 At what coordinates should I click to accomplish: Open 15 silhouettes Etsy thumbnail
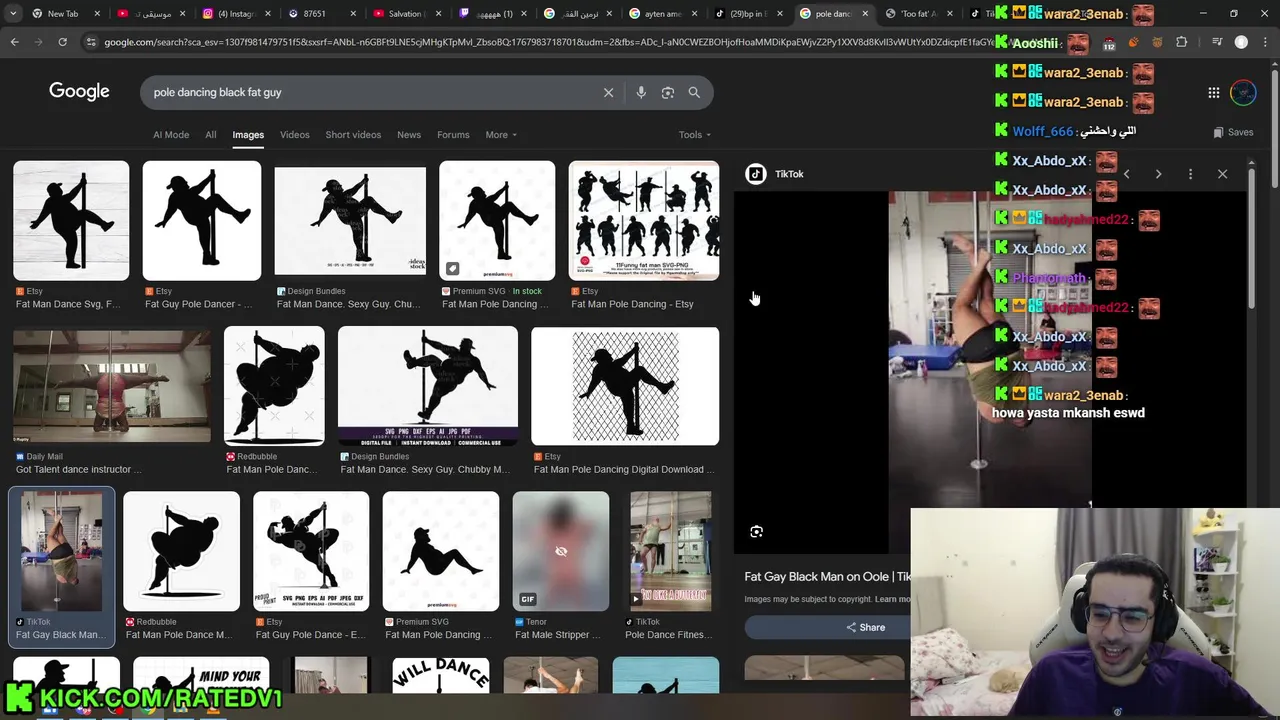click(x=643, y=220)
